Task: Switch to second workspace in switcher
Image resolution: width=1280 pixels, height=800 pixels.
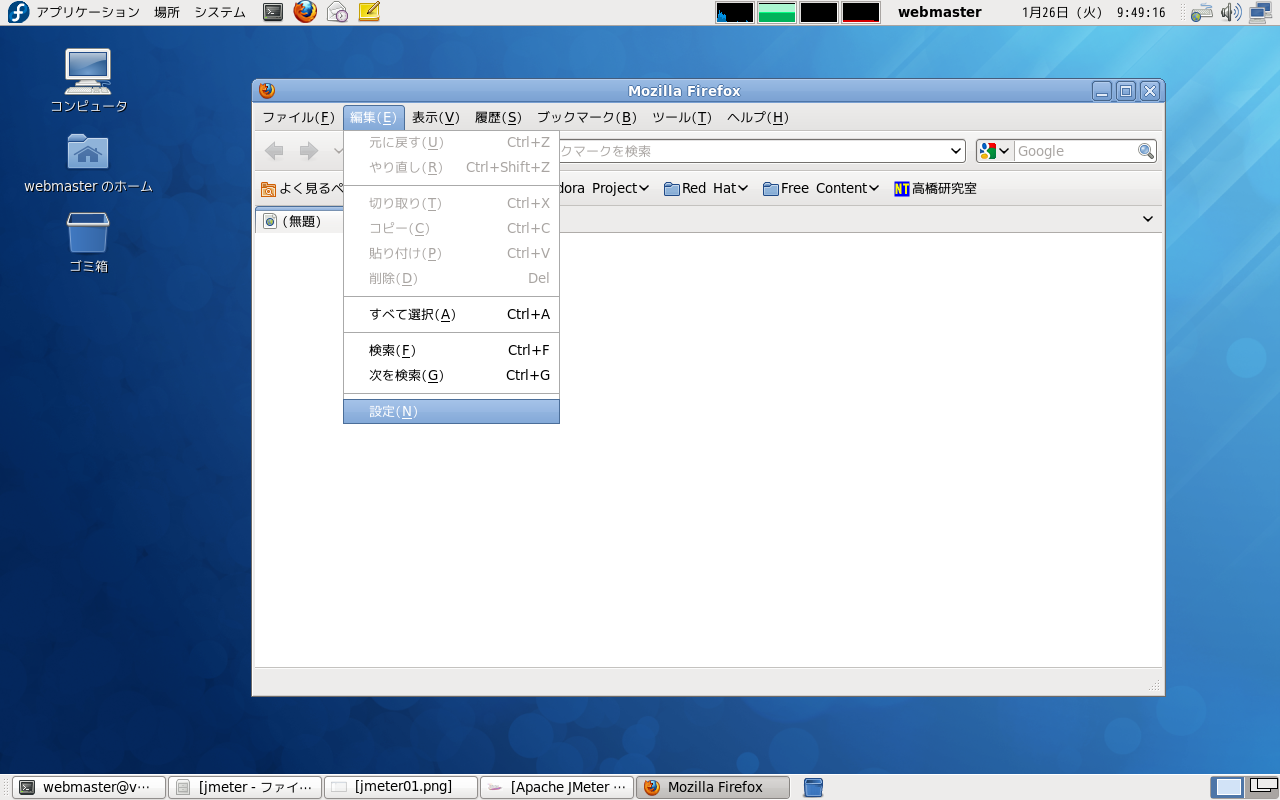Action: click(1263, 788)
